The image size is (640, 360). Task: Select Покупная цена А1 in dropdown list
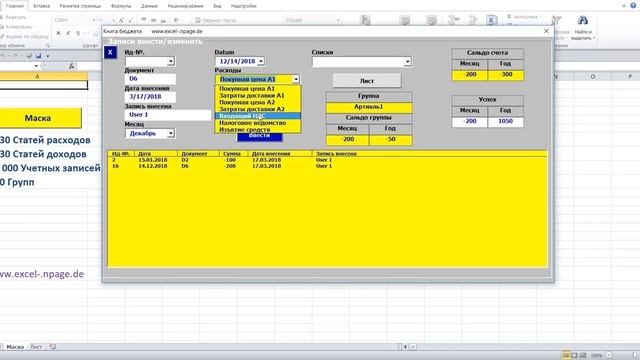258,89
